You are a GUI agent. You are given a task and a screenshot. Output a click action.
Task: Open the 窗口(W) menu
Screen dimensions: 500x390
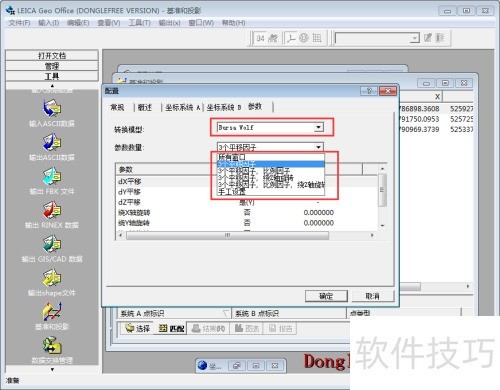pyautogui.click(x=201, y=23)
